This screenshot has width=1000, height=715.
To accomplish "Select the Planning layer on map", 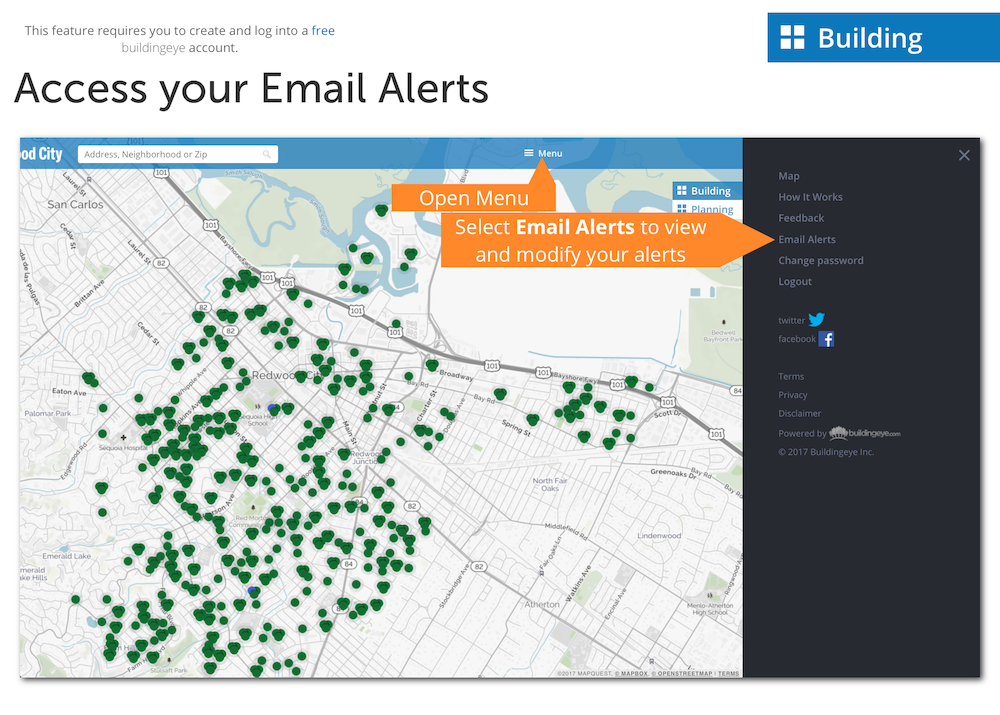I will (x=707, y=209).
